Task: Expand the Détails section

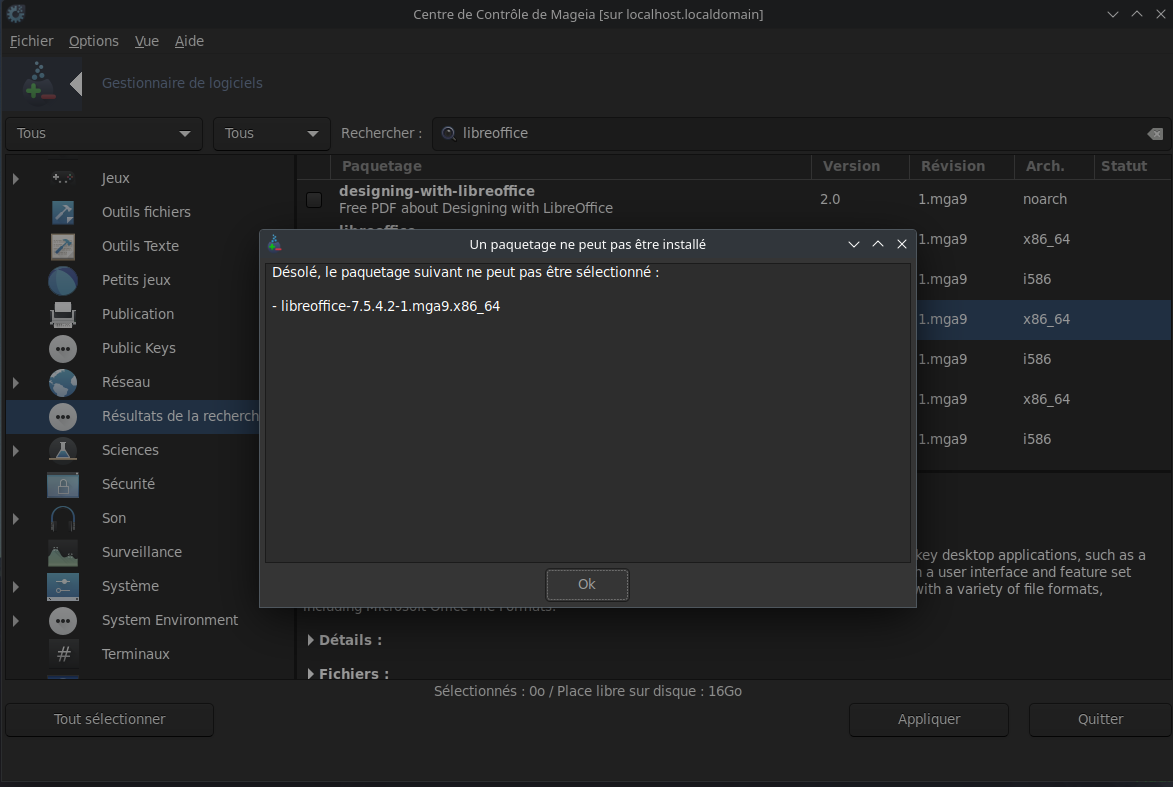Action: (x=310, y=640)
